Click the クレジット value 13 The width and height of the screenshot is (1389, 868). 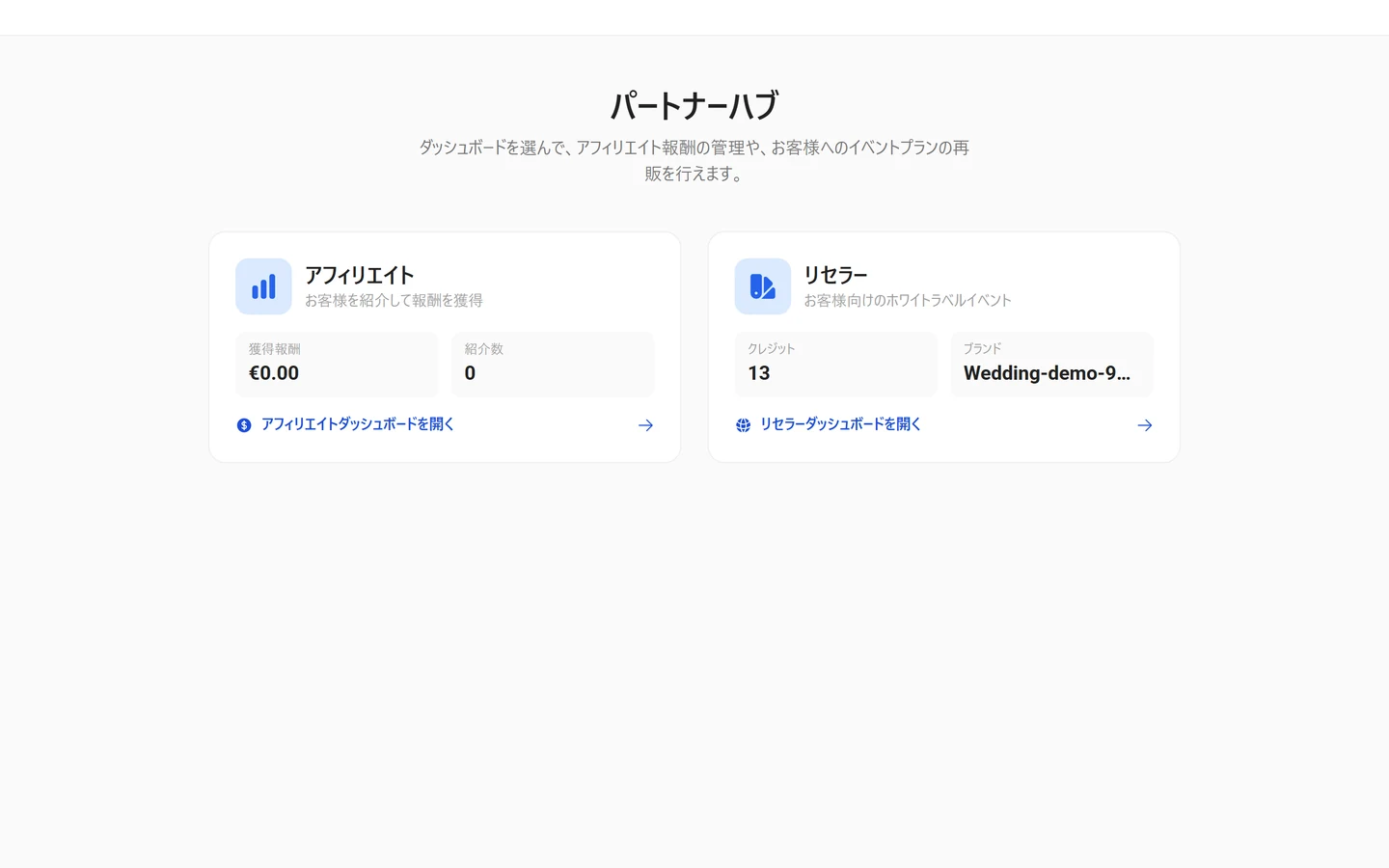(759, 373)
